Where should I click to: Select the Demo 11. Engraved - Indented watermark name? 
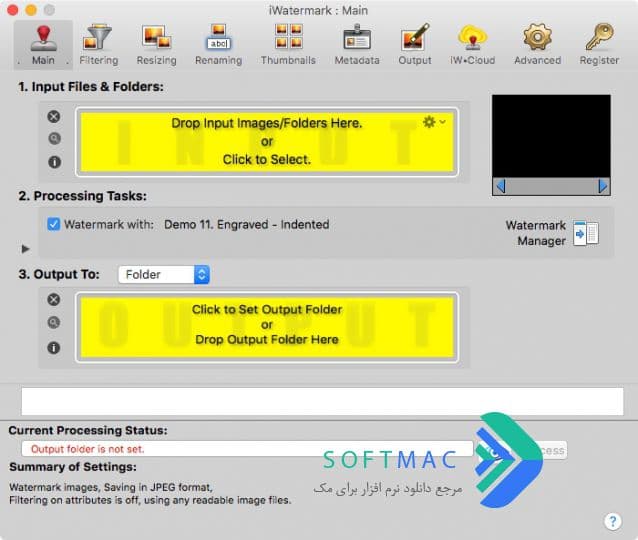click(x=247, y=225)
